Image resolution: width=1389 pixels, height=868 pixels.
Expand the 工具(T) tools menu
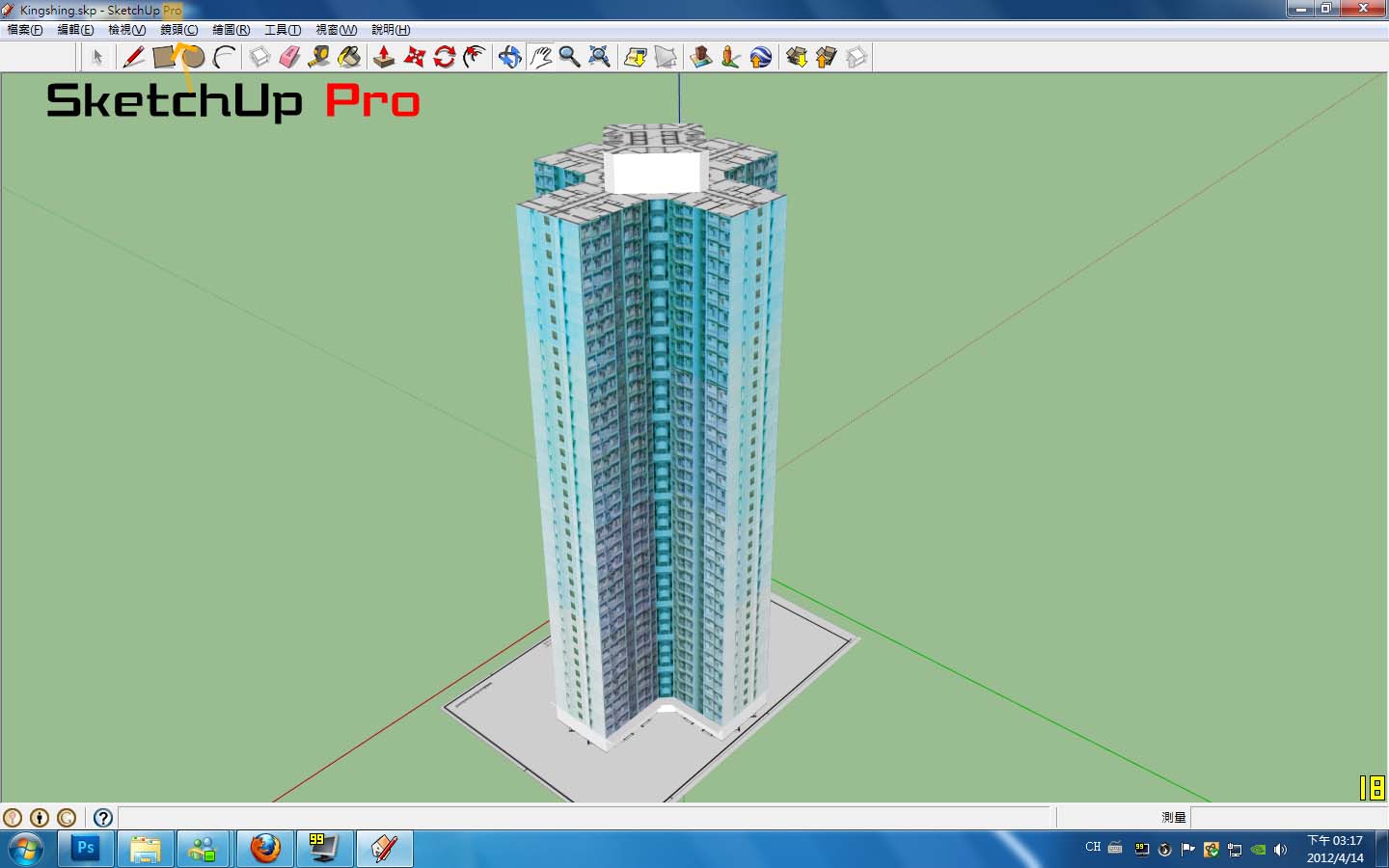pos(283,30)
